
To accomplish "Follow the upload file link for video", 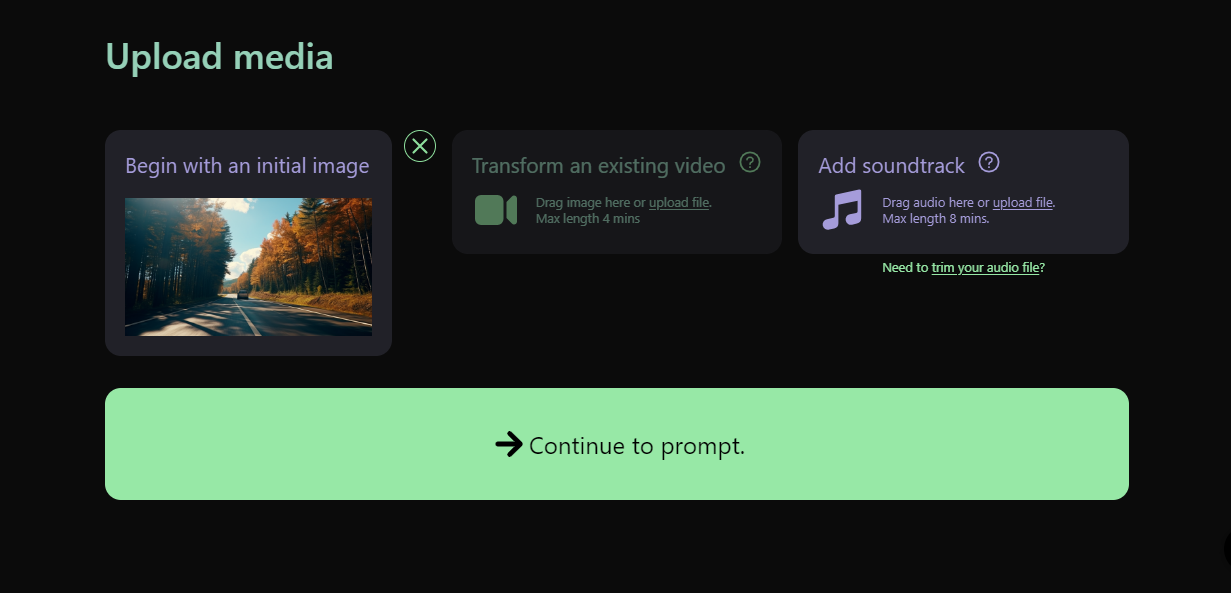I will click(x=679, y=202).
